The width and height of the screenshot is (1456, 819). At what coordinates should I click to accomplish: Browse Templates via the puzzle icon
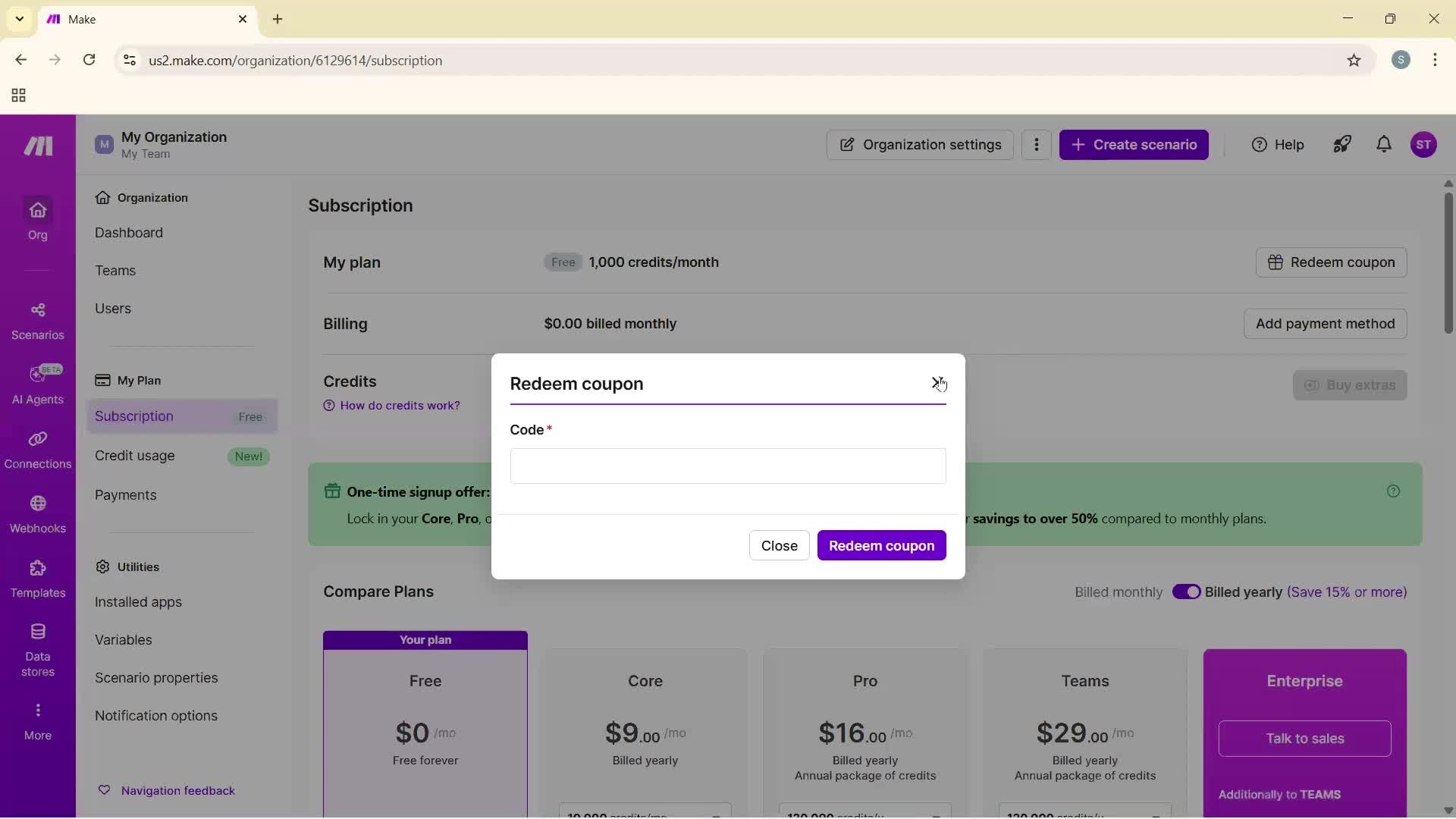pos(37,579)
